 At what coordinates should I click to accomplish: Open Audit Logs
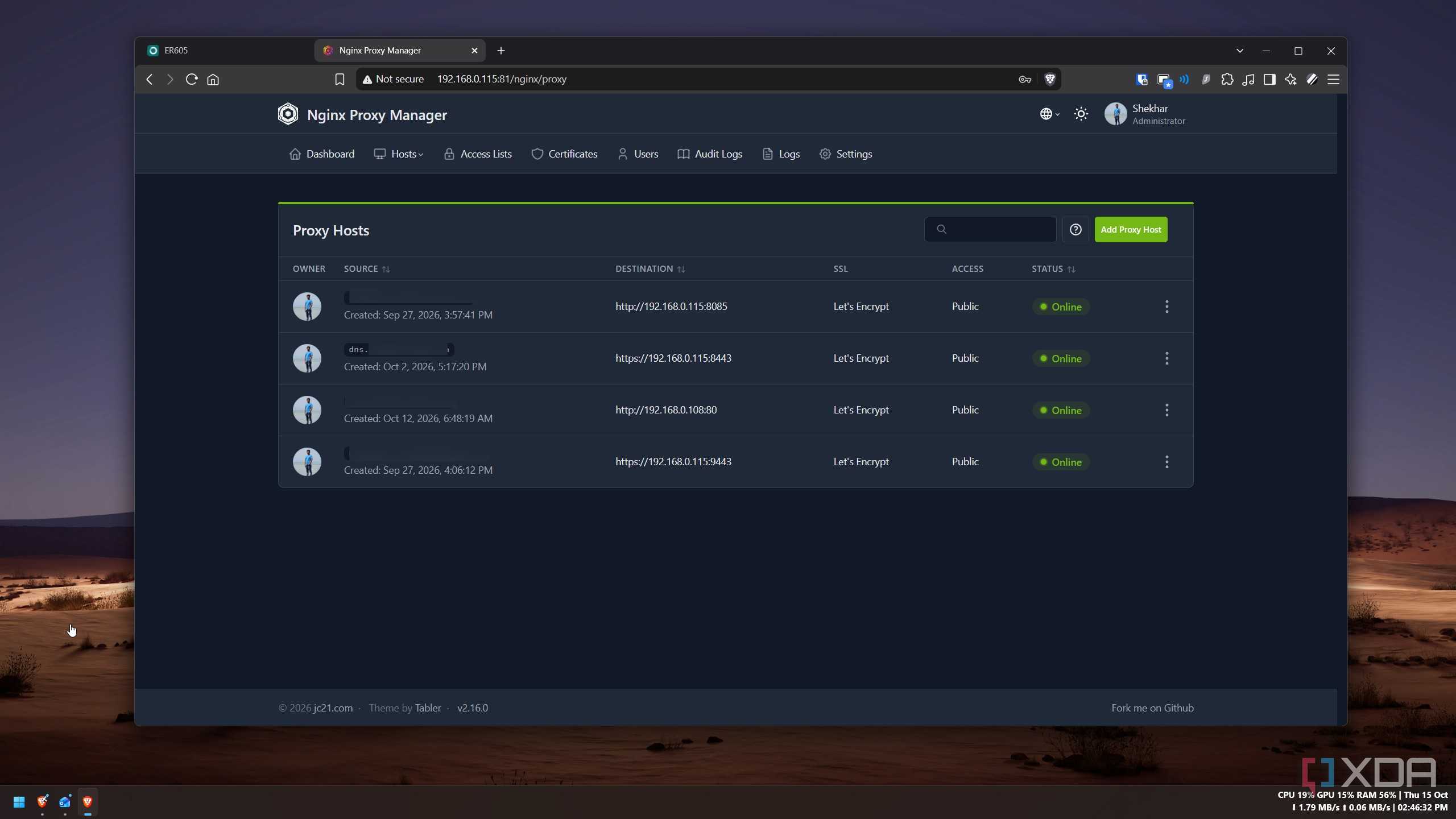[x=710, y=154]
